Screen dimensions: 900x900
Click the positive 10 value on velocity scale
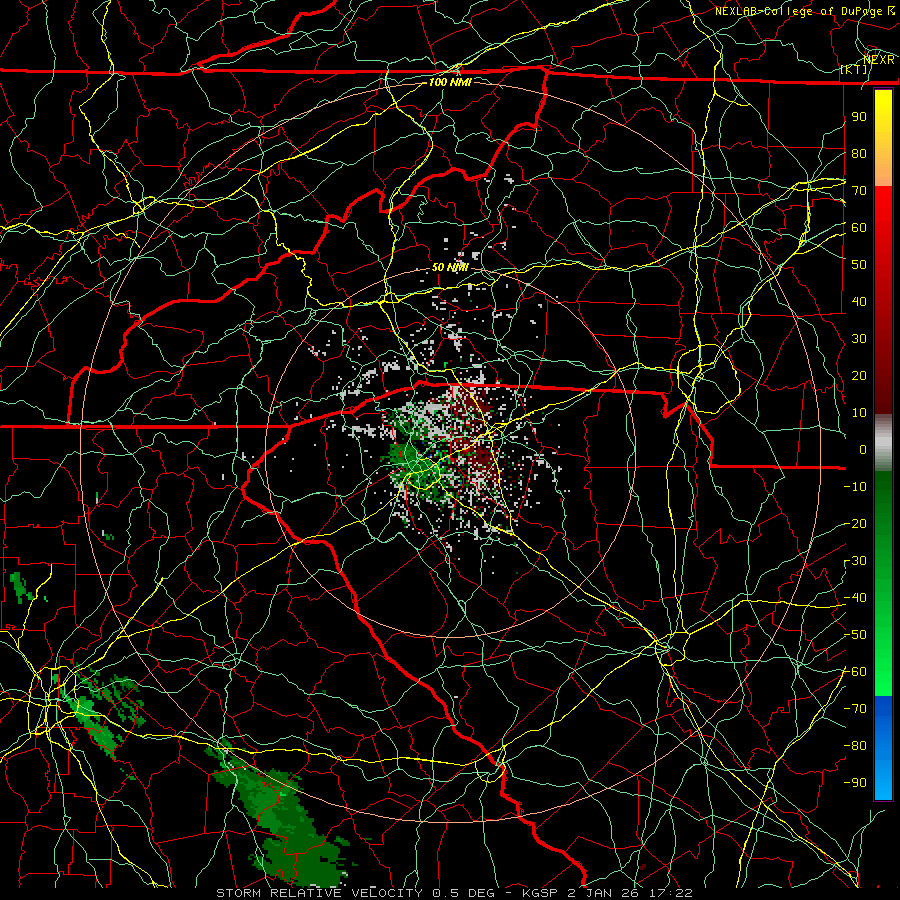click(x=859, y=413)
